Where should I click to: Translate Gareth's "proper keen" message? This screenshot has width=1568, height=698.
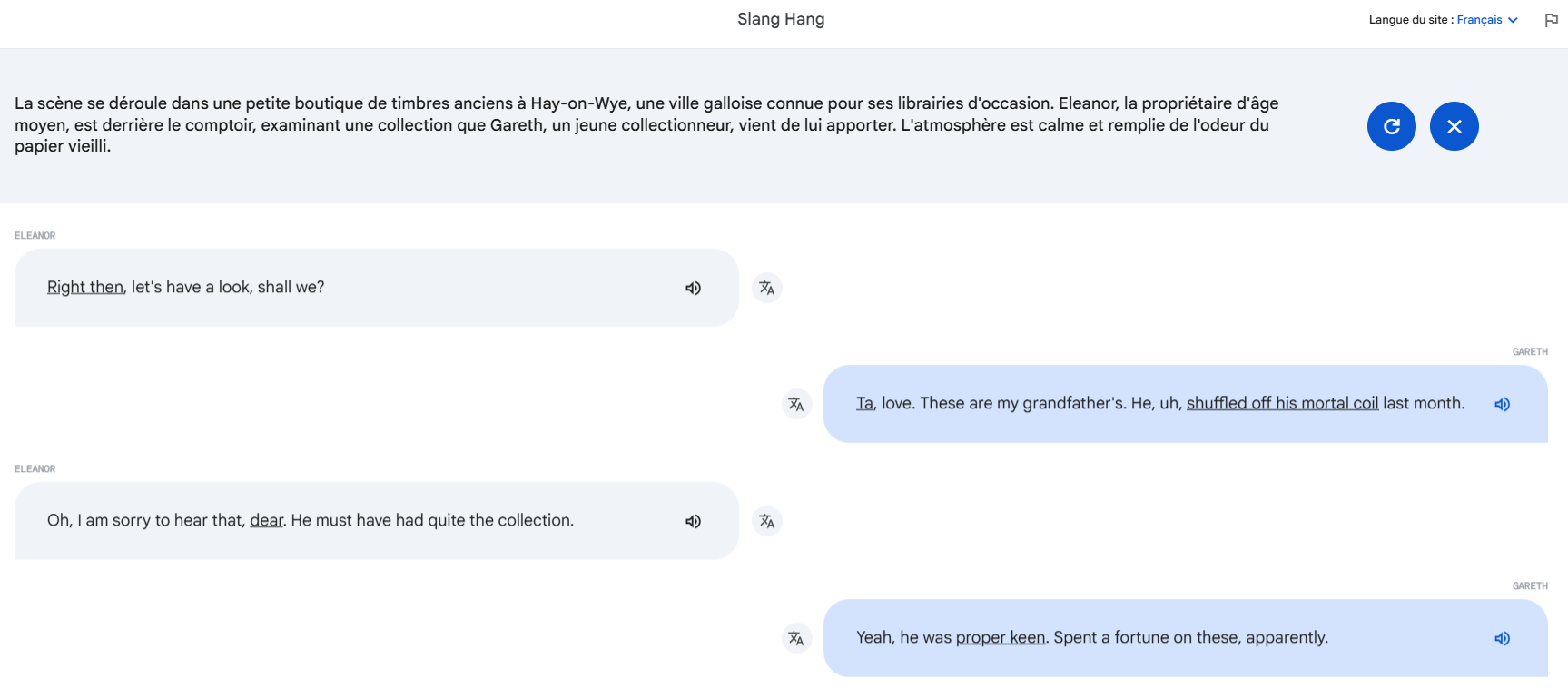(x=796, y=638)
